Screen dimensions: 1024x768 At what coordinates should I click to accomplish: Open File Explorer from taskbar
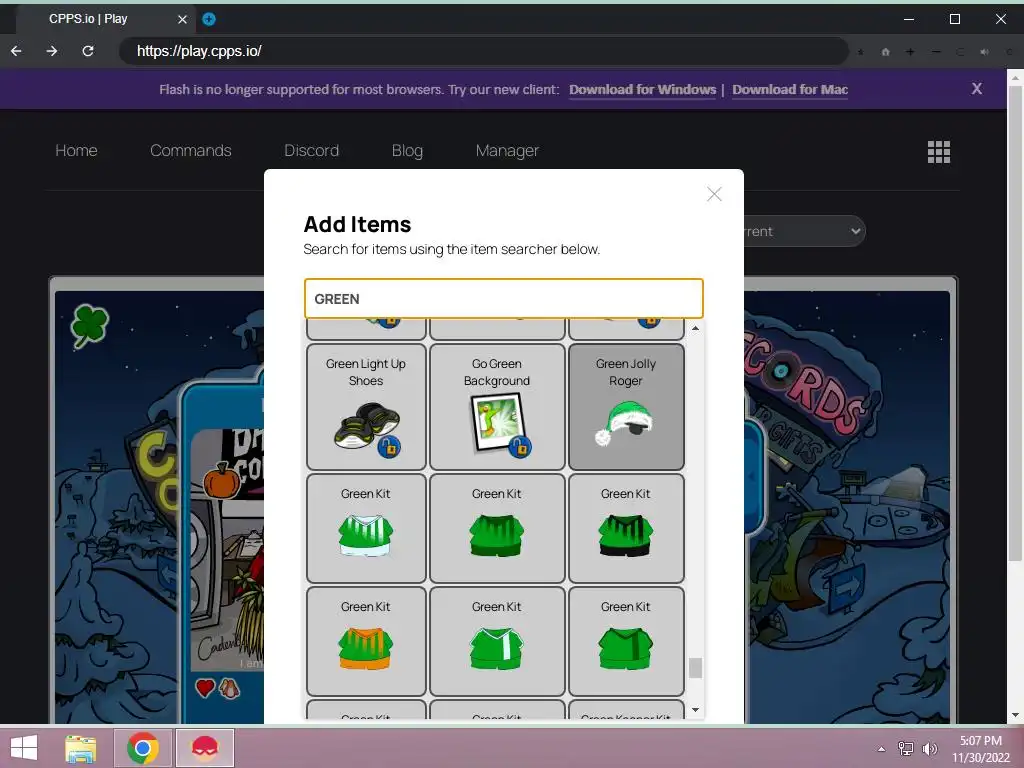click(81, 748)
